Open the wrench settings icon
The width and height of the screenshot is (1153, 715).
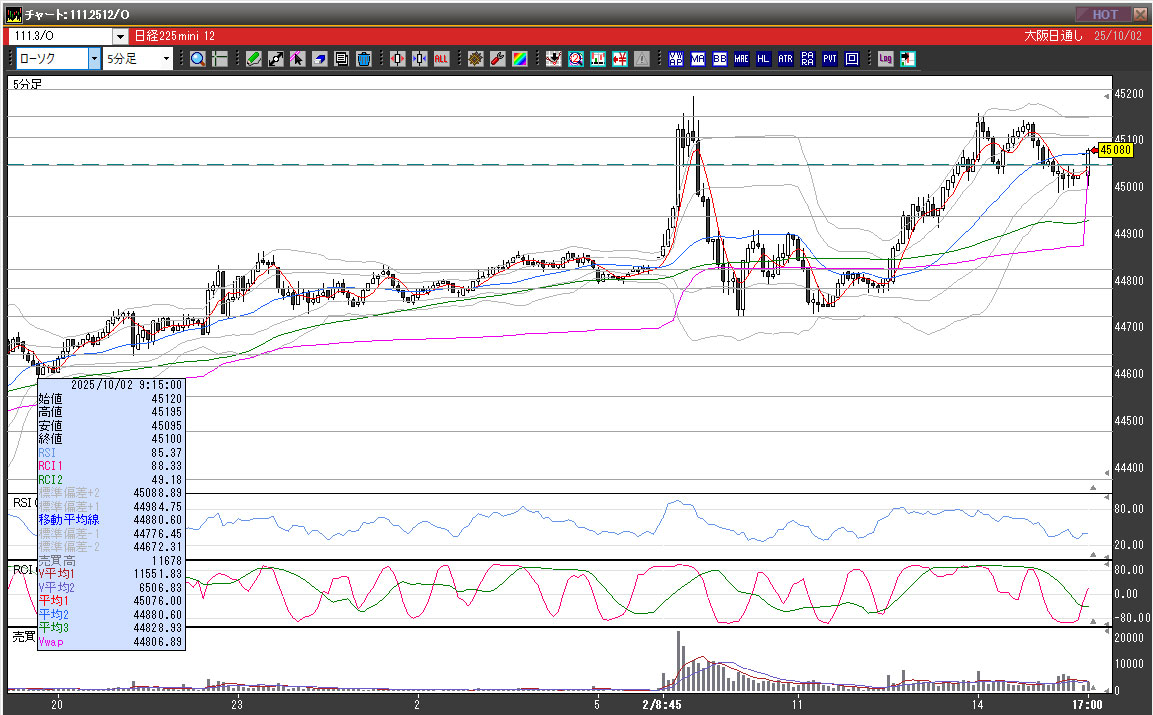(x=497, y=59)
